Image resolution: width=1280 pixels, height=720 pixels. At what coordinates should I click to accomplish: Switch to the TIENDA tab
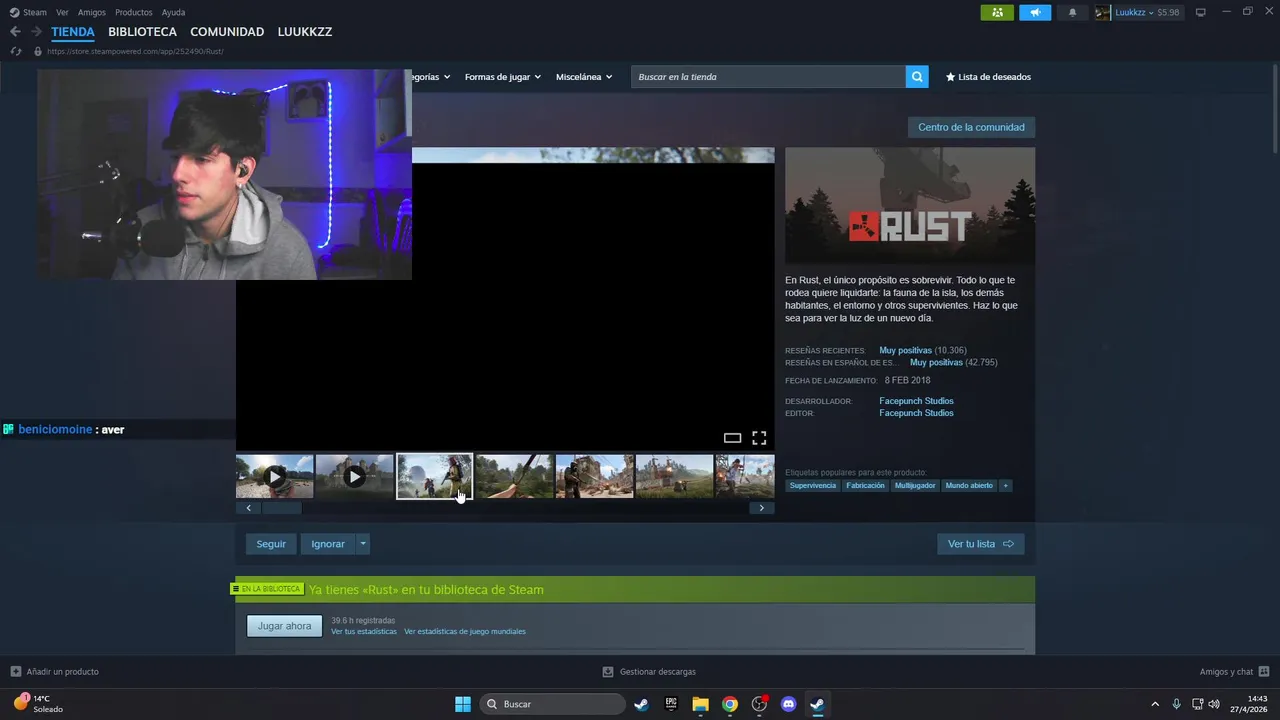click(73, 32)
